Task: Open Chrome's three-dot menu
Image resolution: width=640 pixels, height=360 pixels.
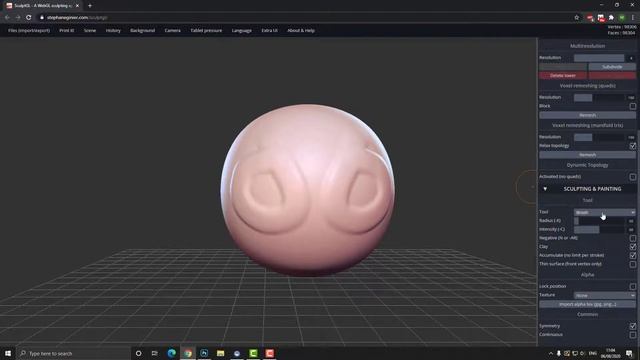Action: [633, 18]
